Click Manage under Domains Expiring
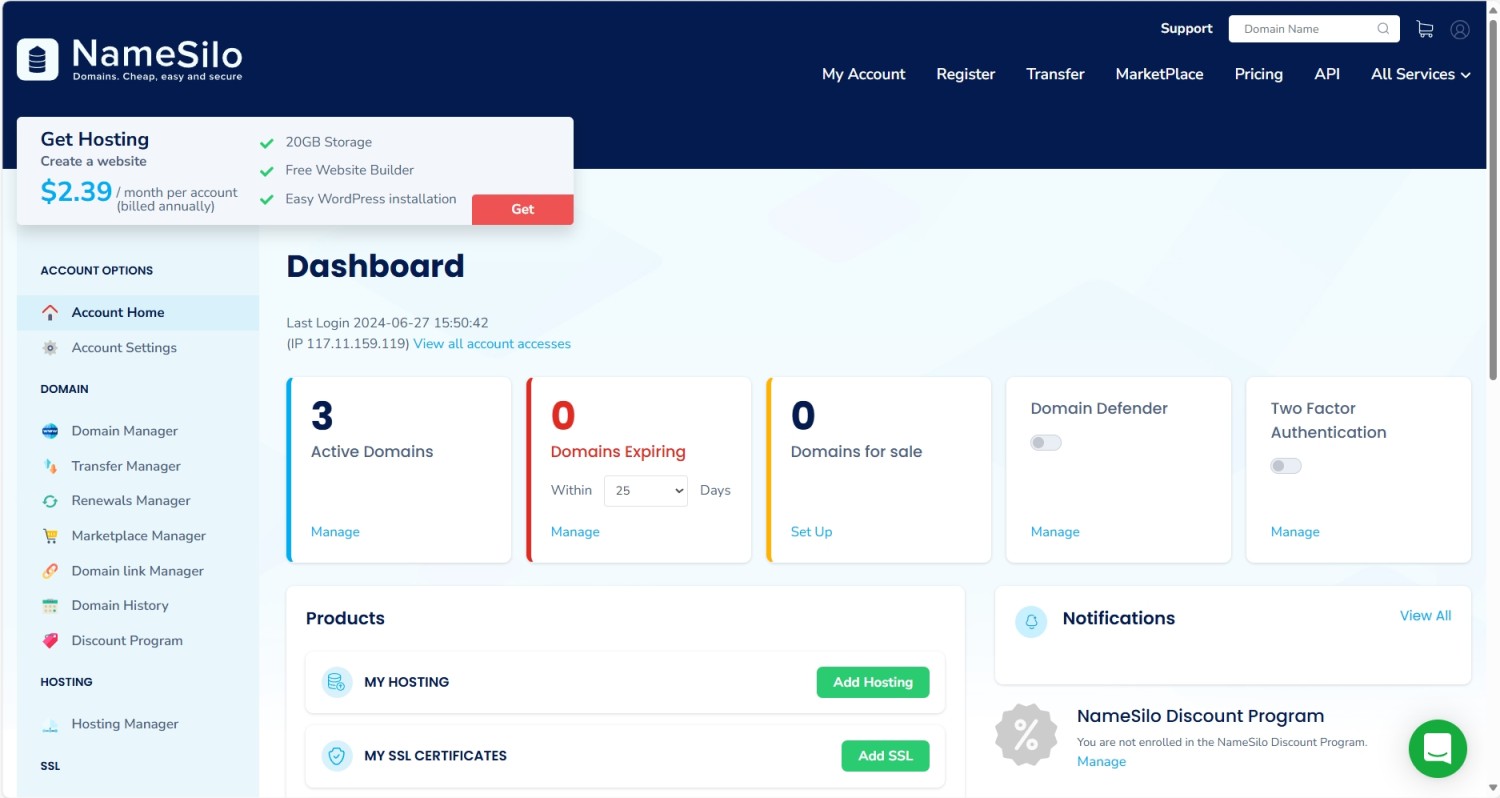 (575, 532)
